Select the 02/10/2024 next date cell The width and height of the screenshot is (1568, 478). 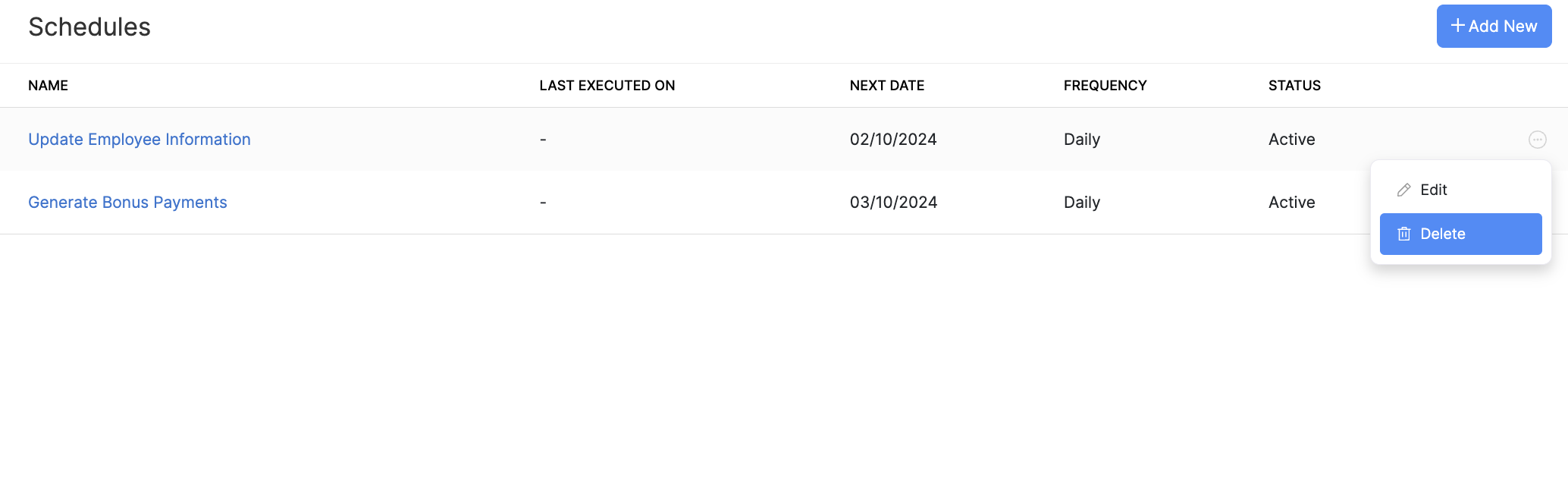tap(893, 140)
